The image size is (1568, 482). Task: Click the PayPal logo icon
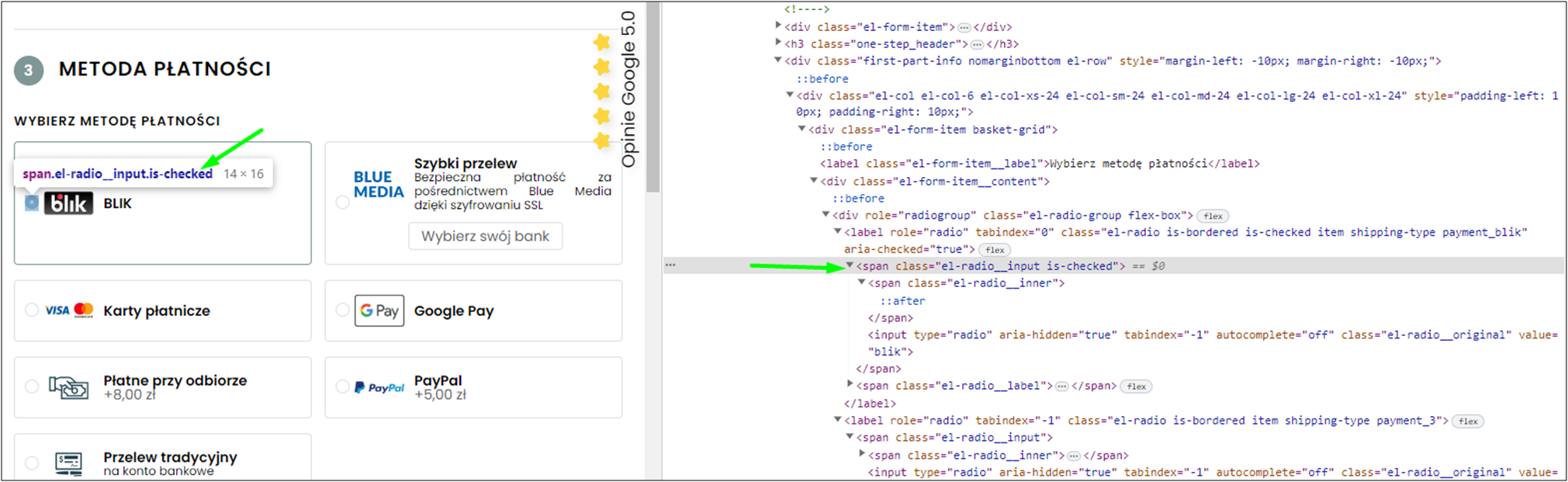pos(379,387)
